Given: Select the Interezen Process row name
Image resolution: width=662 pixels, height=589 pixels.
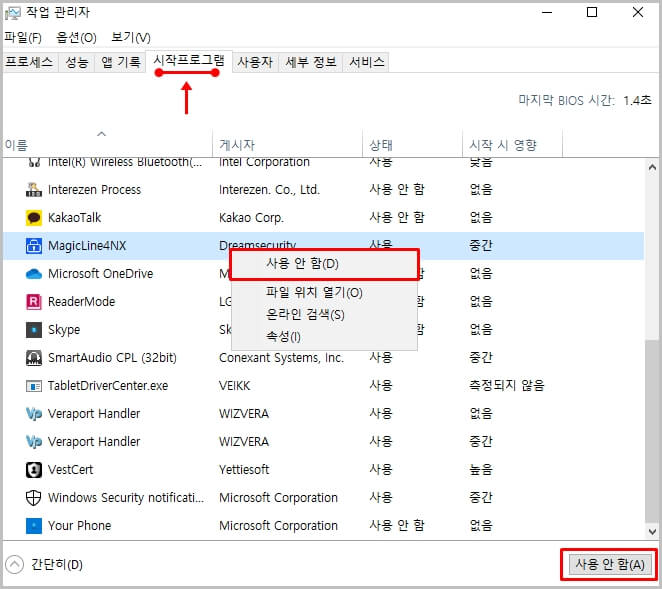Looking at the screenshot, I should click(x=95, y=190).
